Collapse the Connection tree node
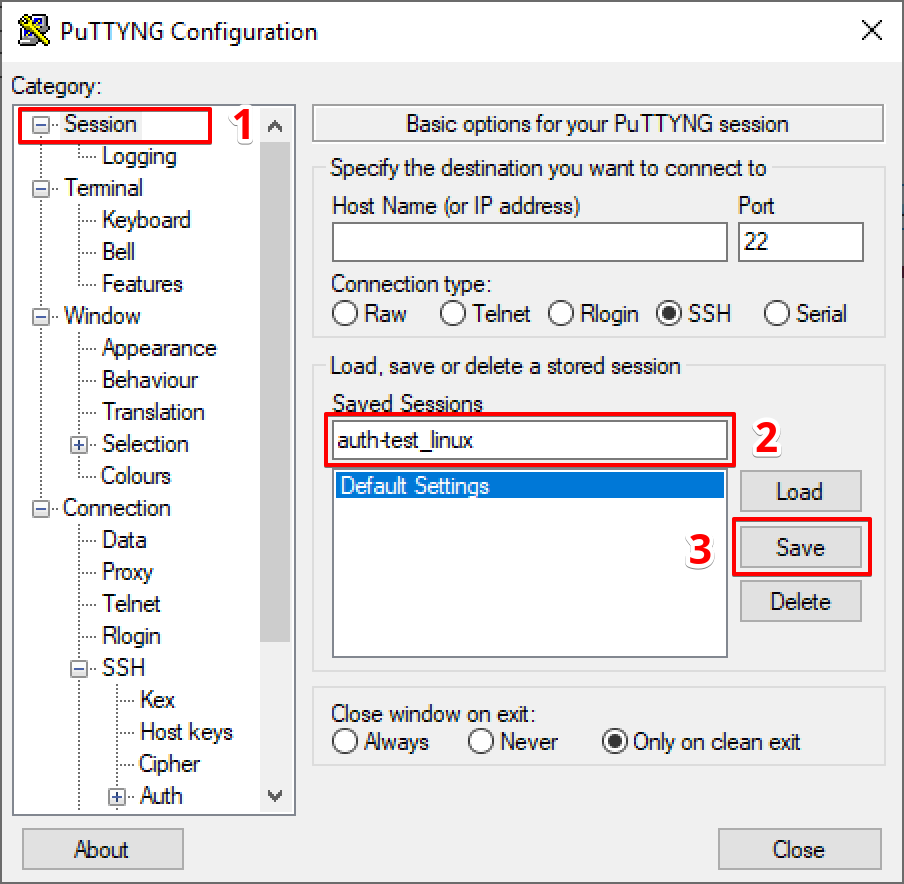The width and height of the screenshot is (904, 884). 40,509
